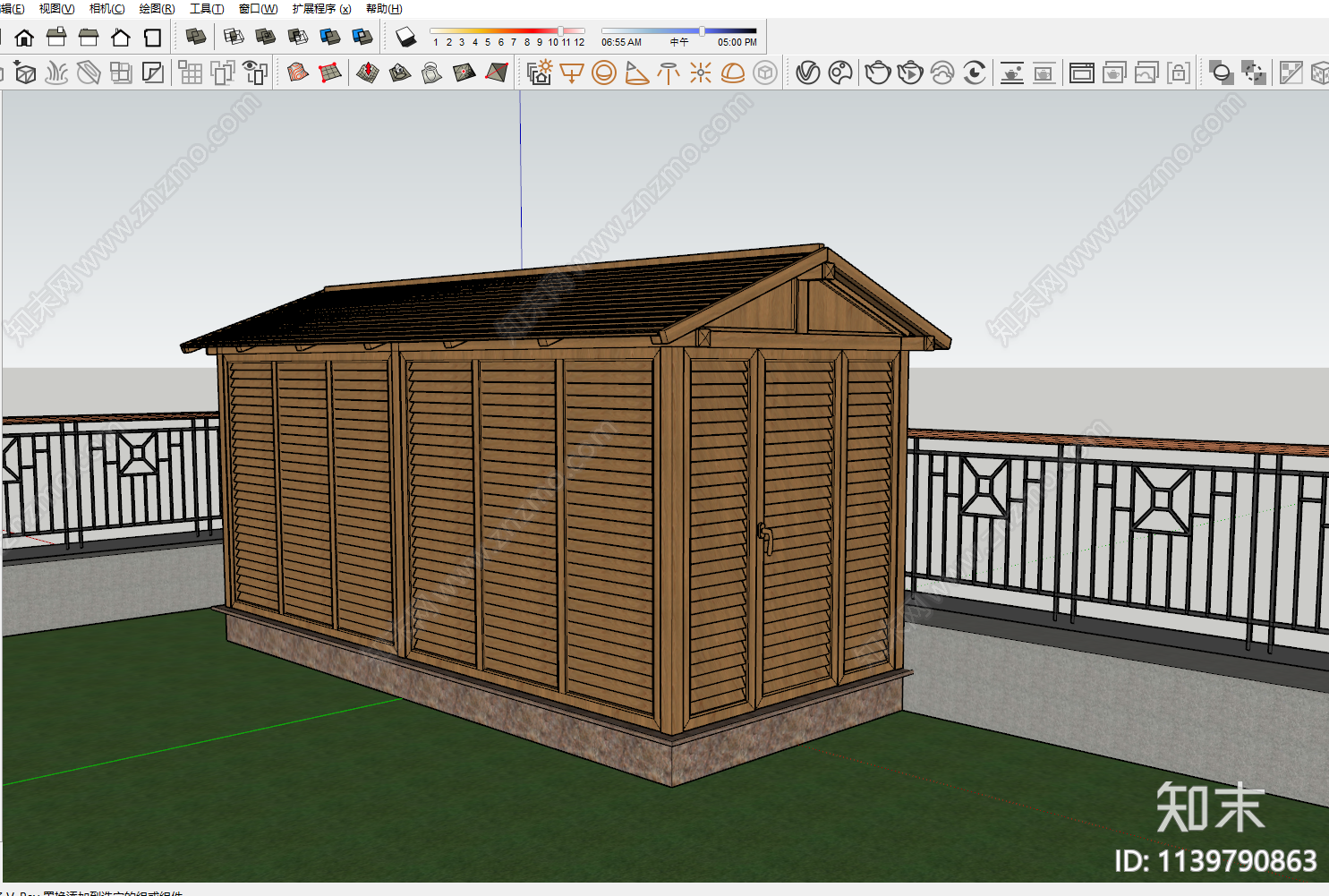Open the 扩展程序(x) menu
The width and height of the screenshot is (1329, 896).
321,8
